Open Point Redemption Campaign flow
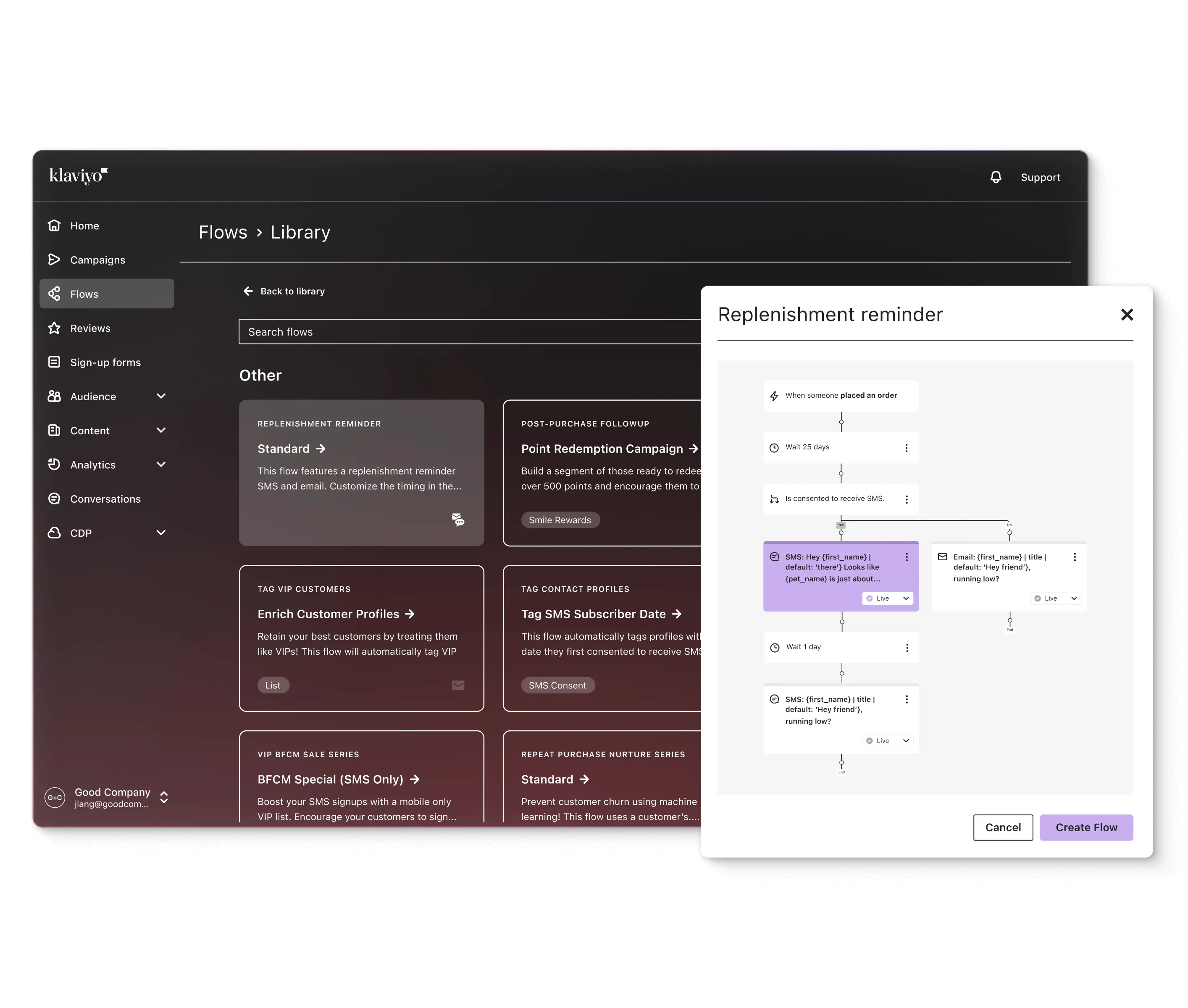Viewport: 1188px width, 1008px height. point(609,449)
